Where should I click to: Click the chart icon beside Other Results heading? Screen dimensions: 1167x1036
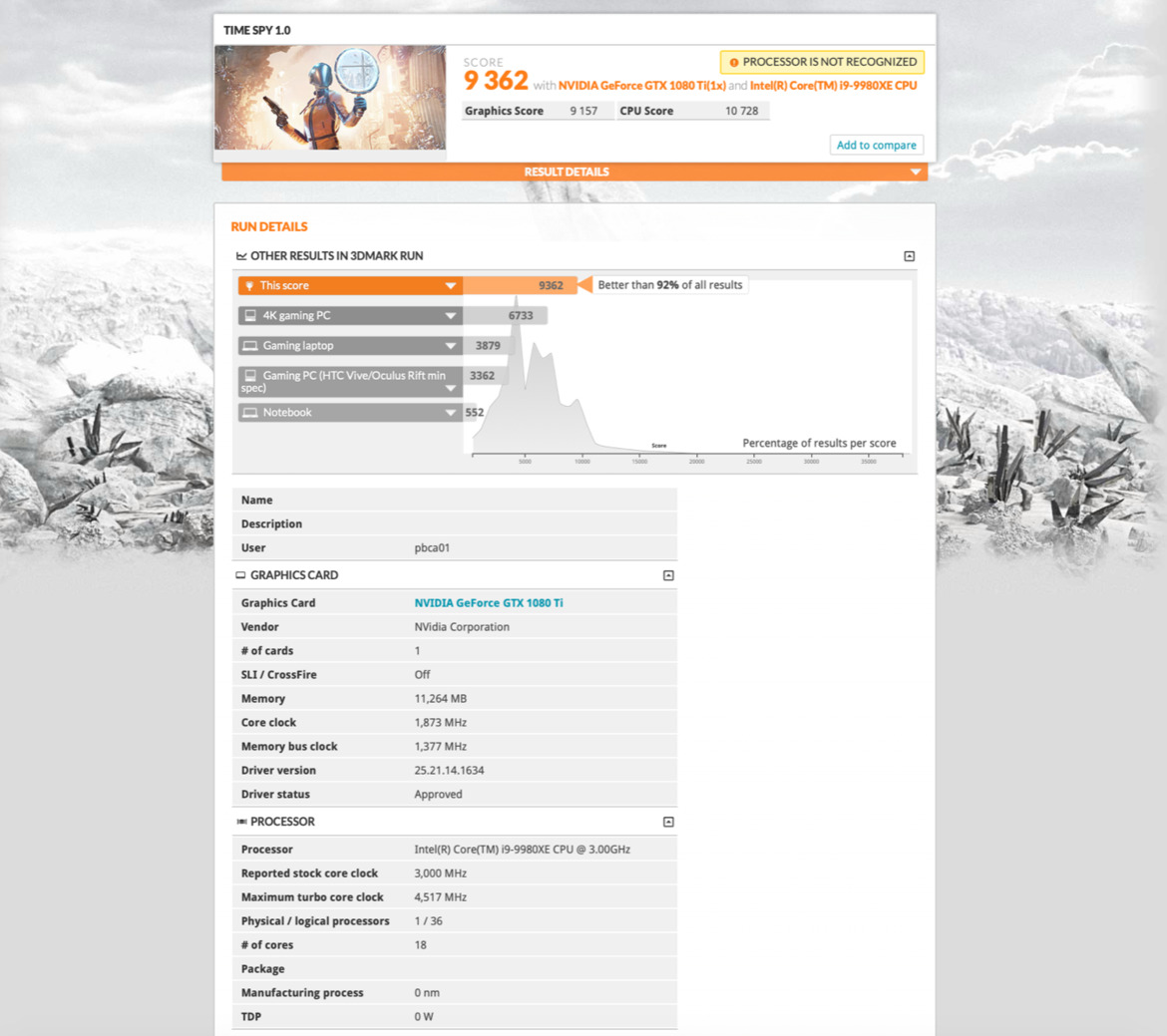coord(241,256)
